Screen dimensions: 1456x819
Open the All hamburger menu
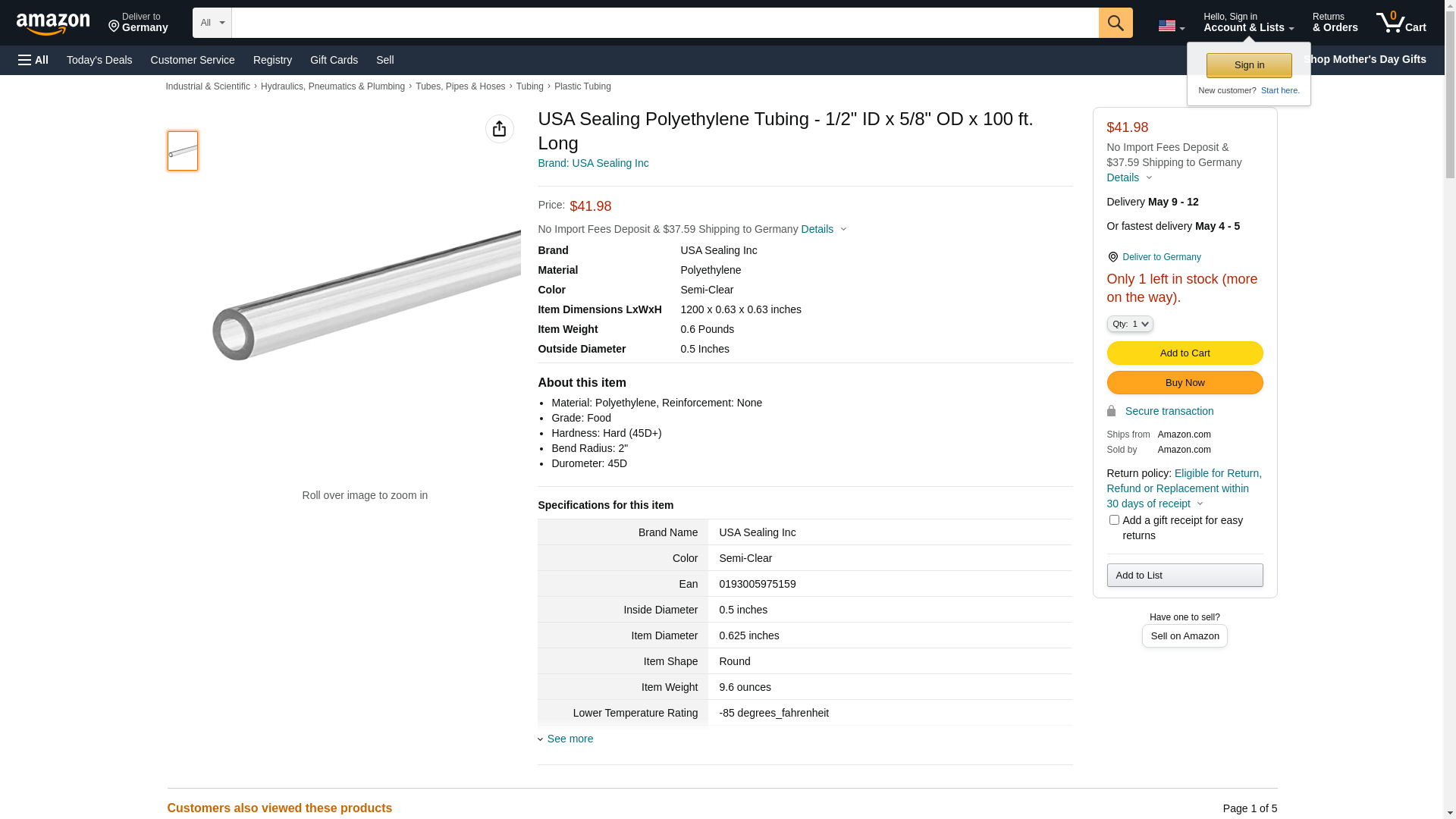tap(33, 60)
